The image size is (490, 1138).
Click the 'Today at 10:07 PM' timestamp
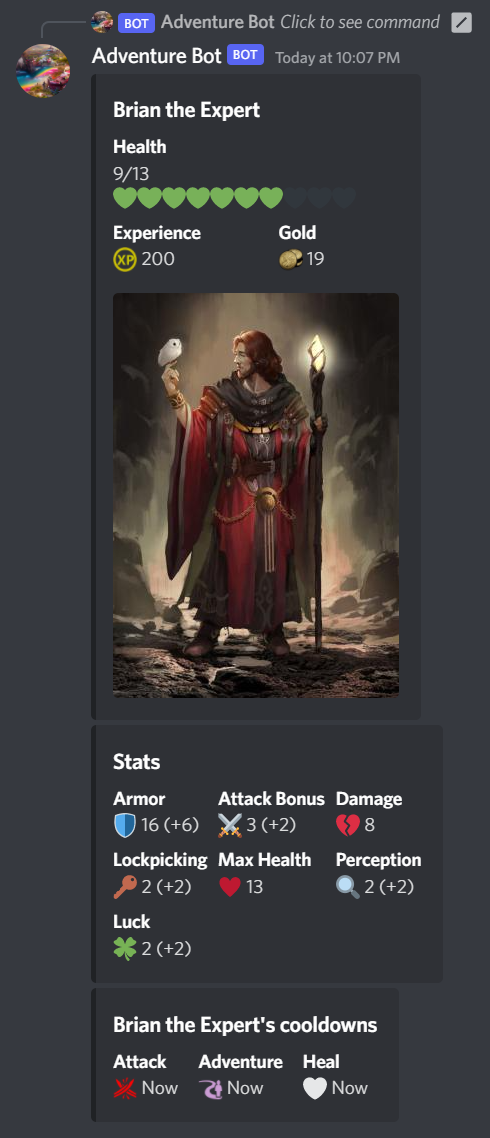tap(338, 57)
